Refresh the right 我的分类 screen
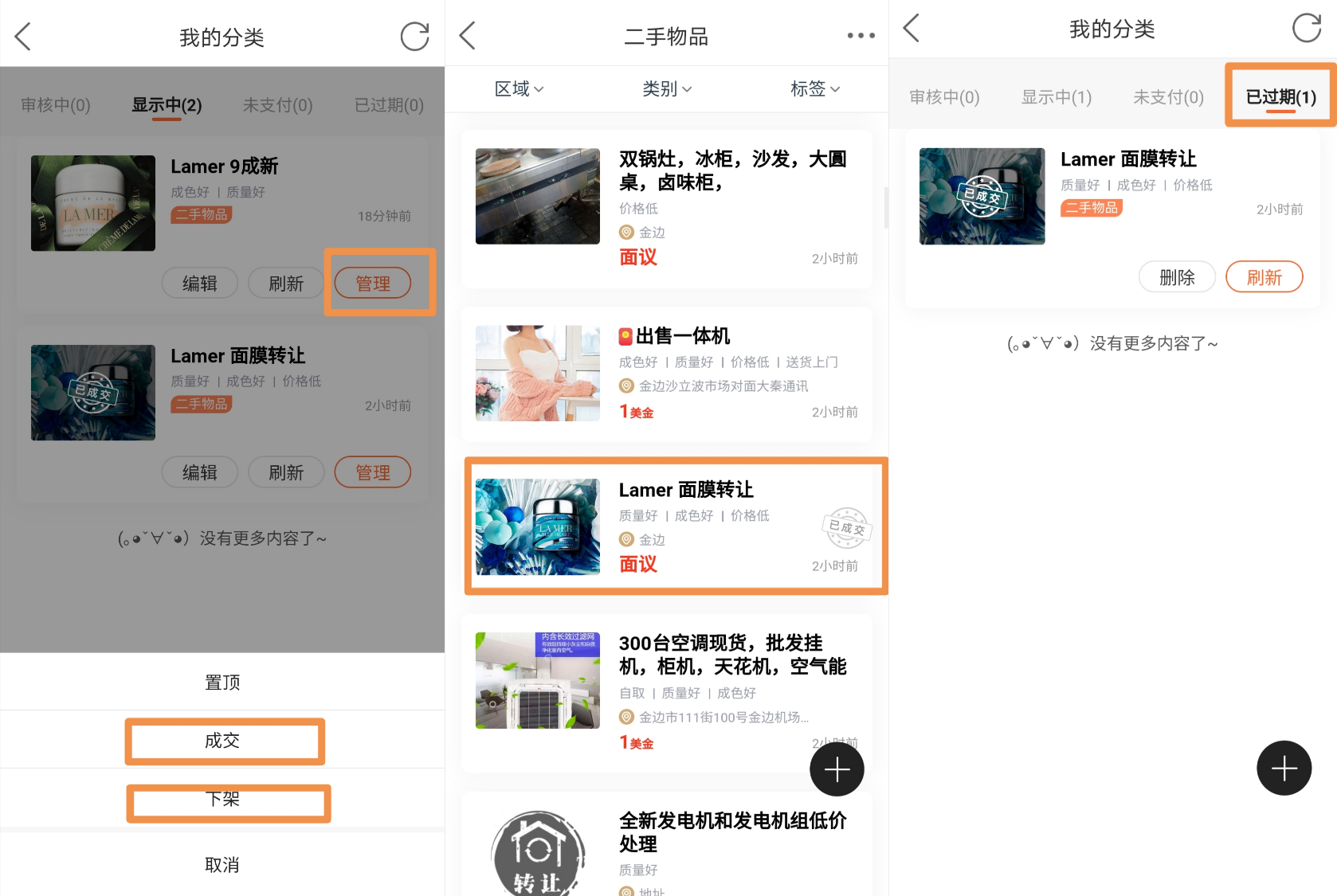 [x=1306, y=28]
